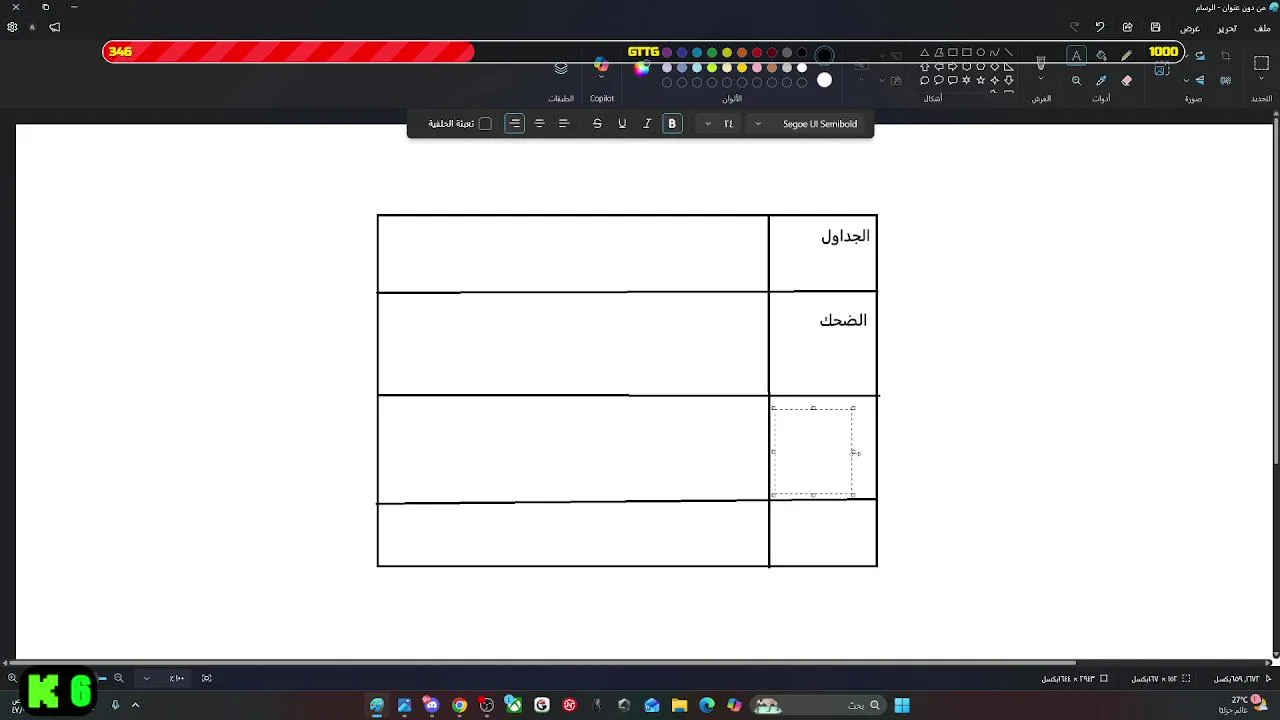Choose the triangle shape in the gallery
The width and height of the screenshot is (1280, 720).
click(924, 53)
